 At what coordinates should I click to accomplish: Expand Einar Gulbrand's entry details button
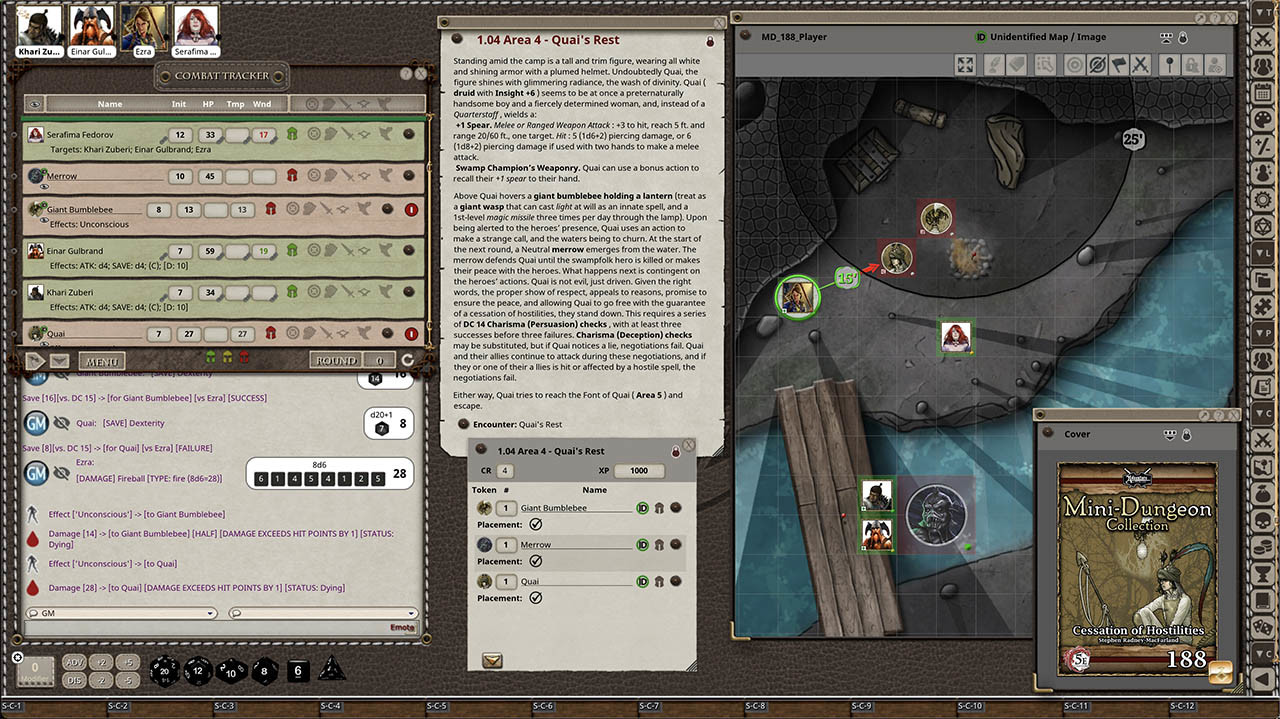pyautogui.click(x=409, y=251)
